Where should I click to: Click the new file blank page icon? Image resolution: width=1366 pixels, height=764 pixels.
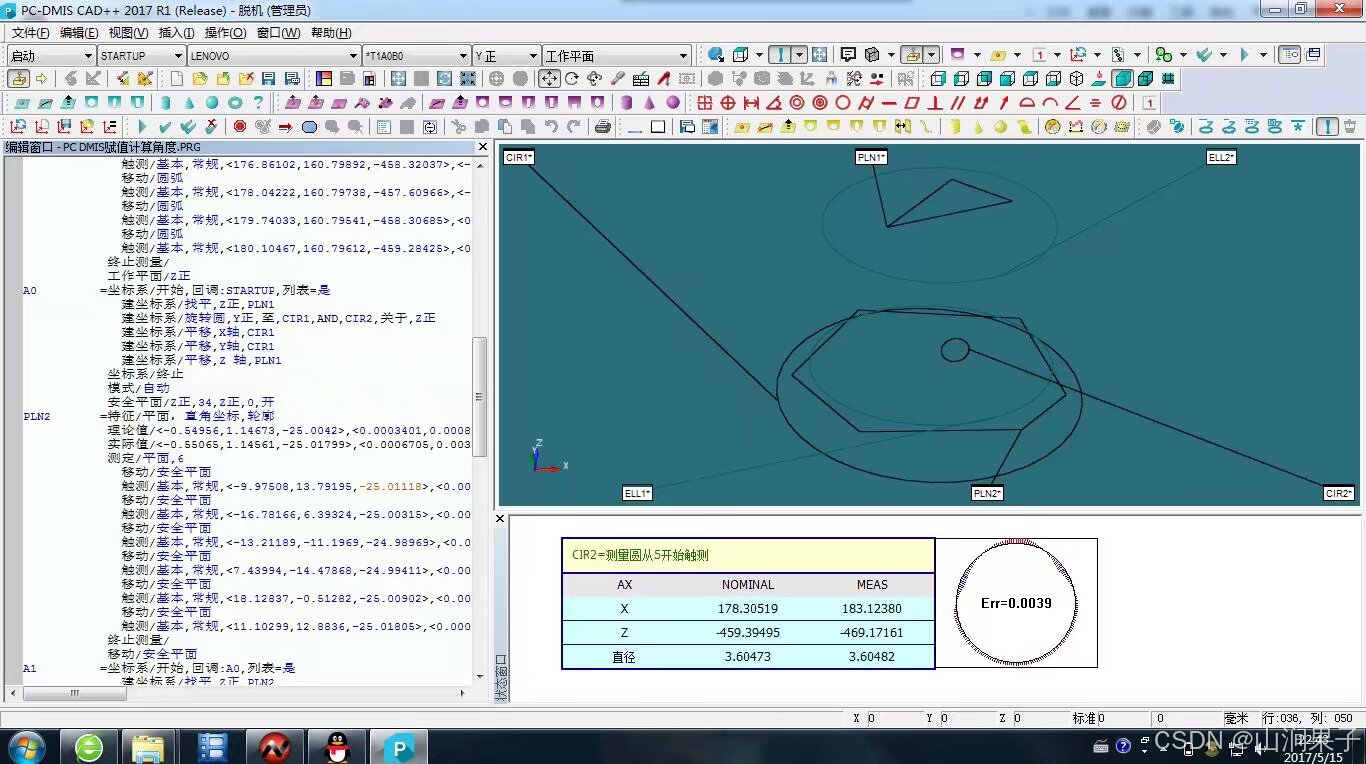pyautogui.click(x=176, y=78)
